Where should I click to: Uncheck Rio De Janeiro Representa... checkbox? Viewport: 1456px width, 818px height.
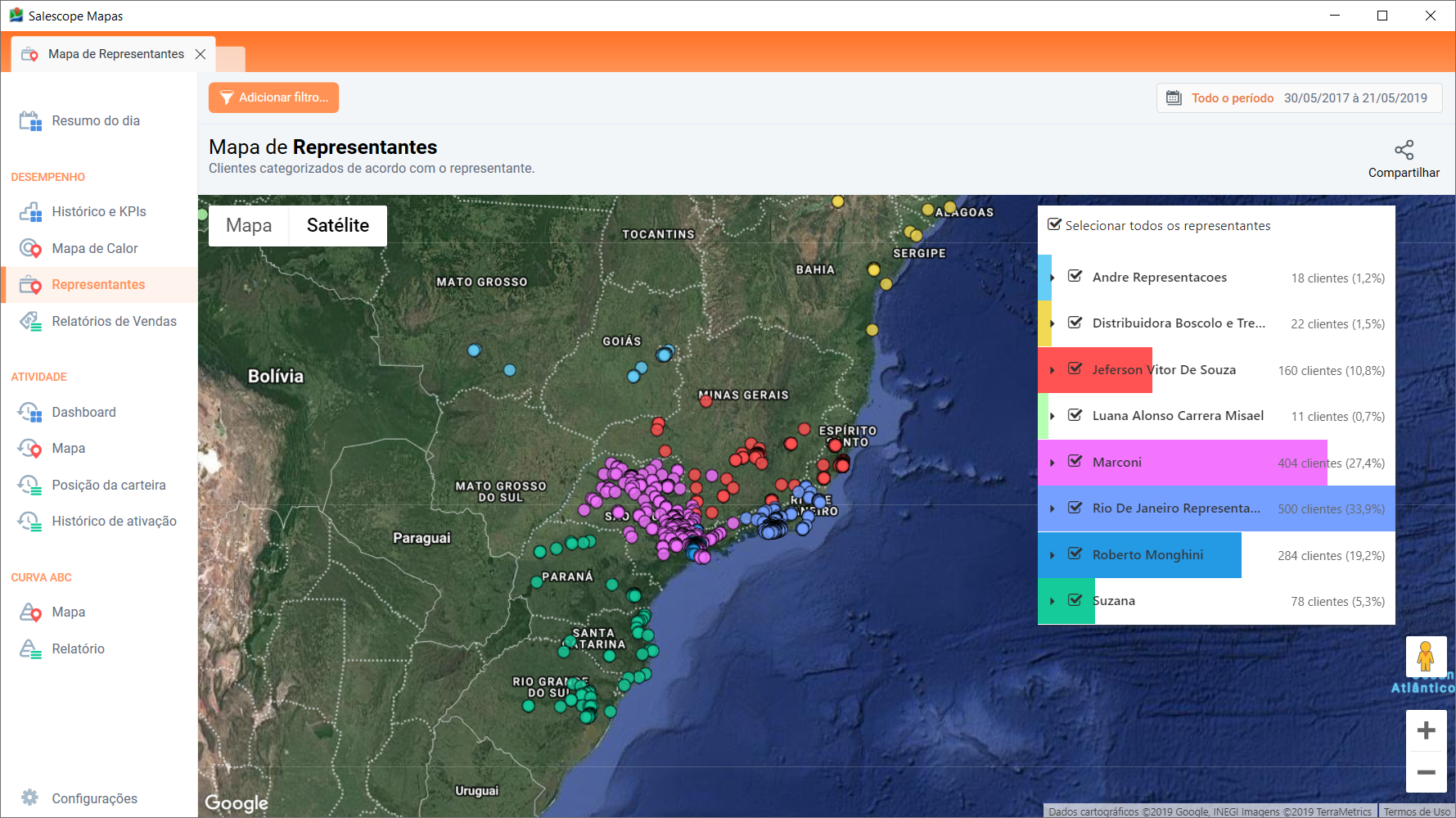(1075, 508)
